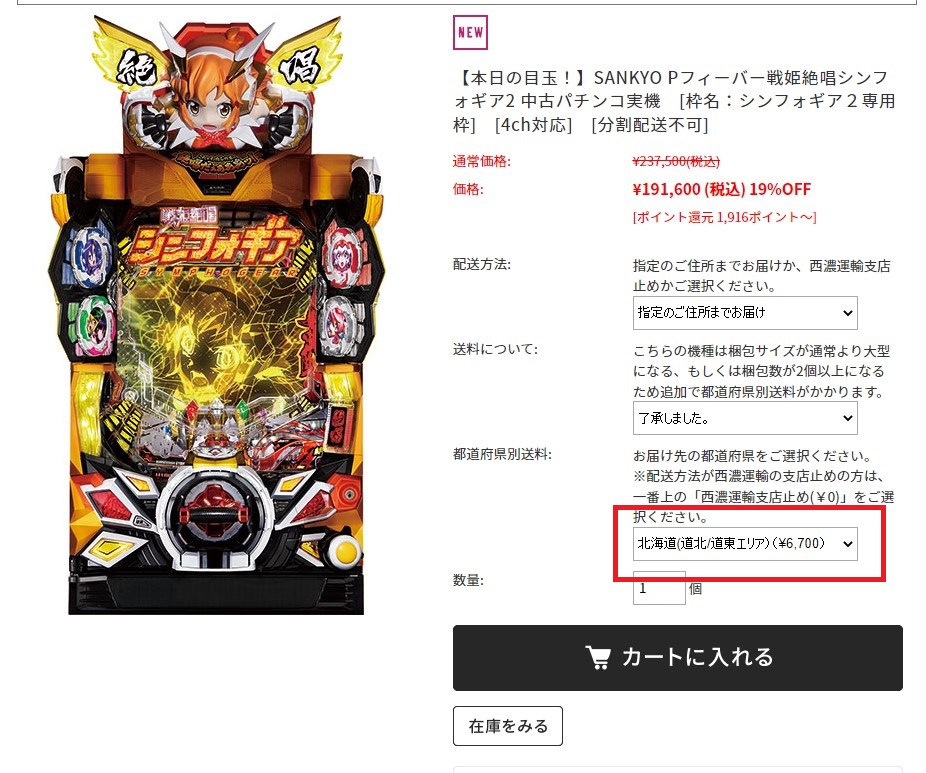Open the 配送方法 delivery method dropdown
The width and height of the screenshot is (926, 773).
745,312
